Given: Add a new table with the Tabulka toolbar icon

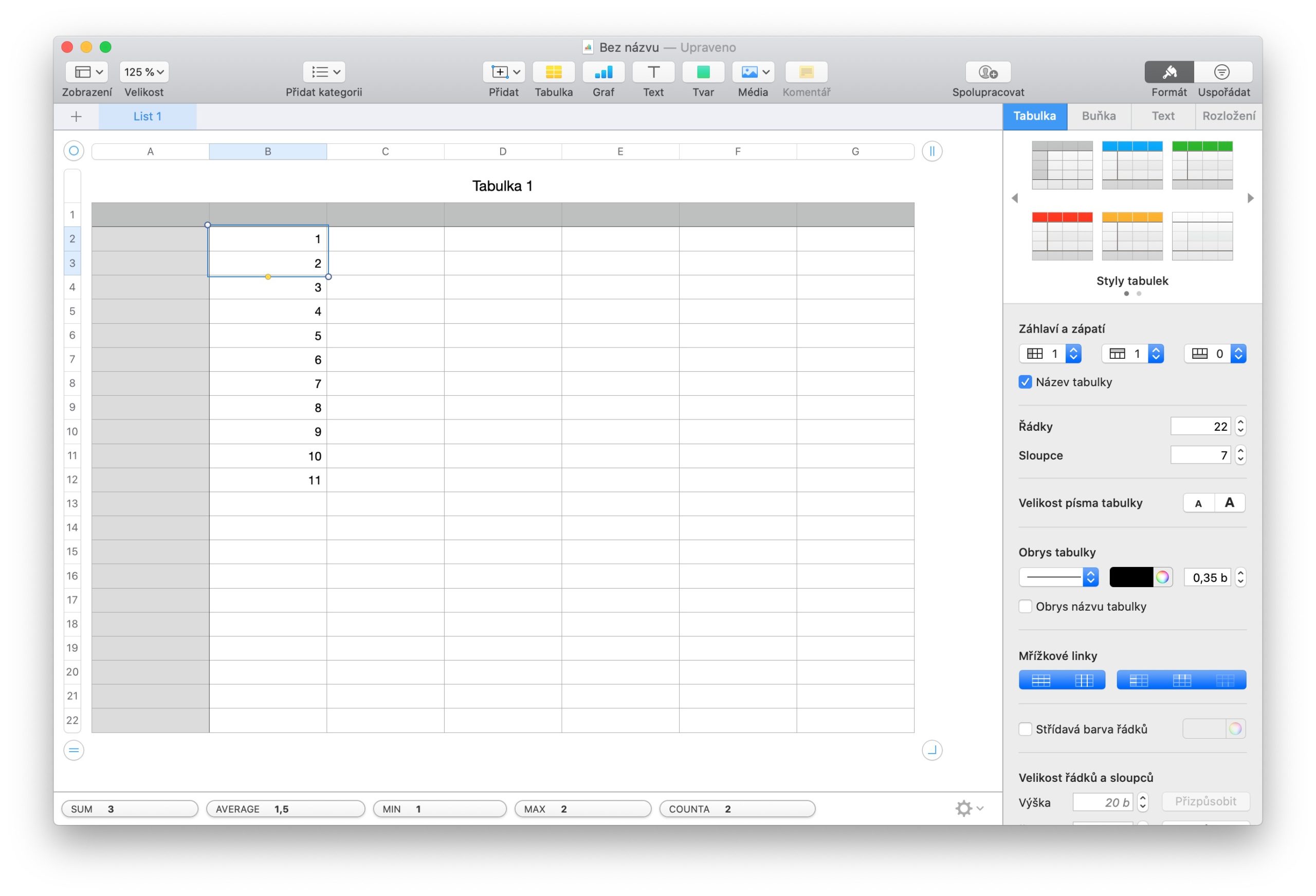Looking at the screenshot, I should (553, 72).
